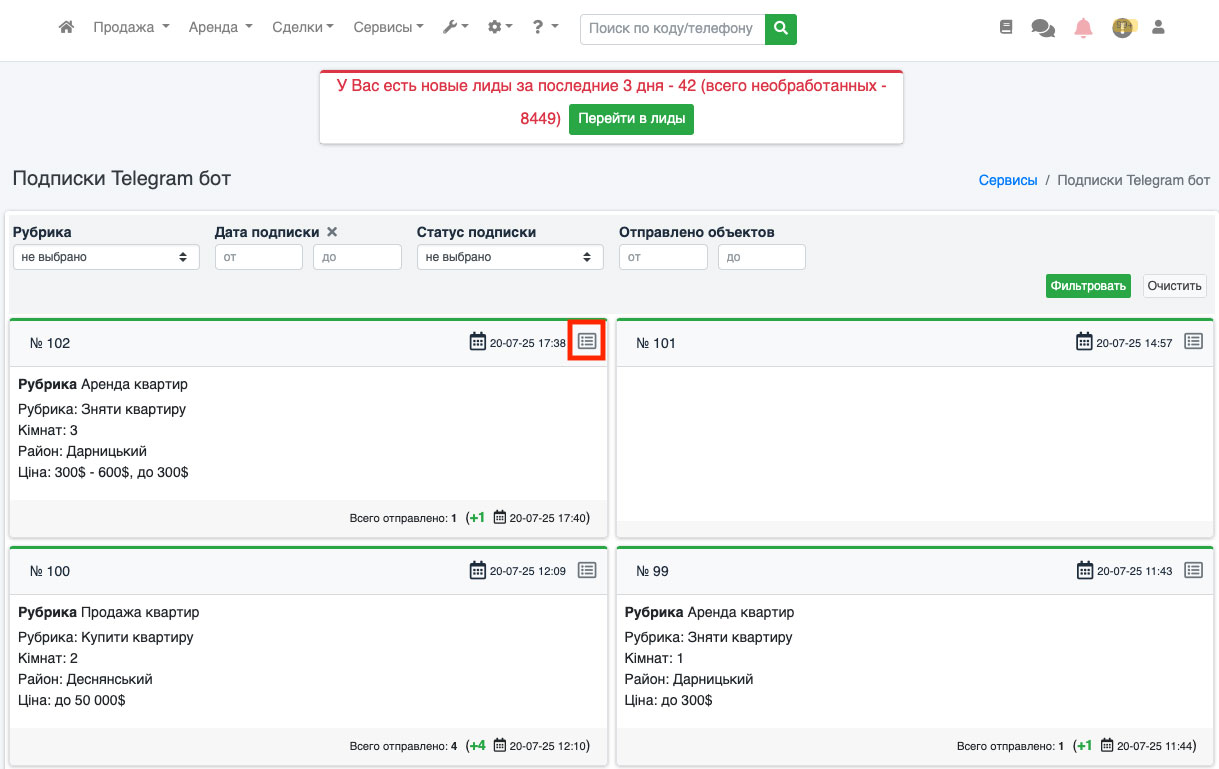This screenshot has width=1219, height=769.
Task: Click 'Район: Деснянський' line
Action: (x=85, y=679)
